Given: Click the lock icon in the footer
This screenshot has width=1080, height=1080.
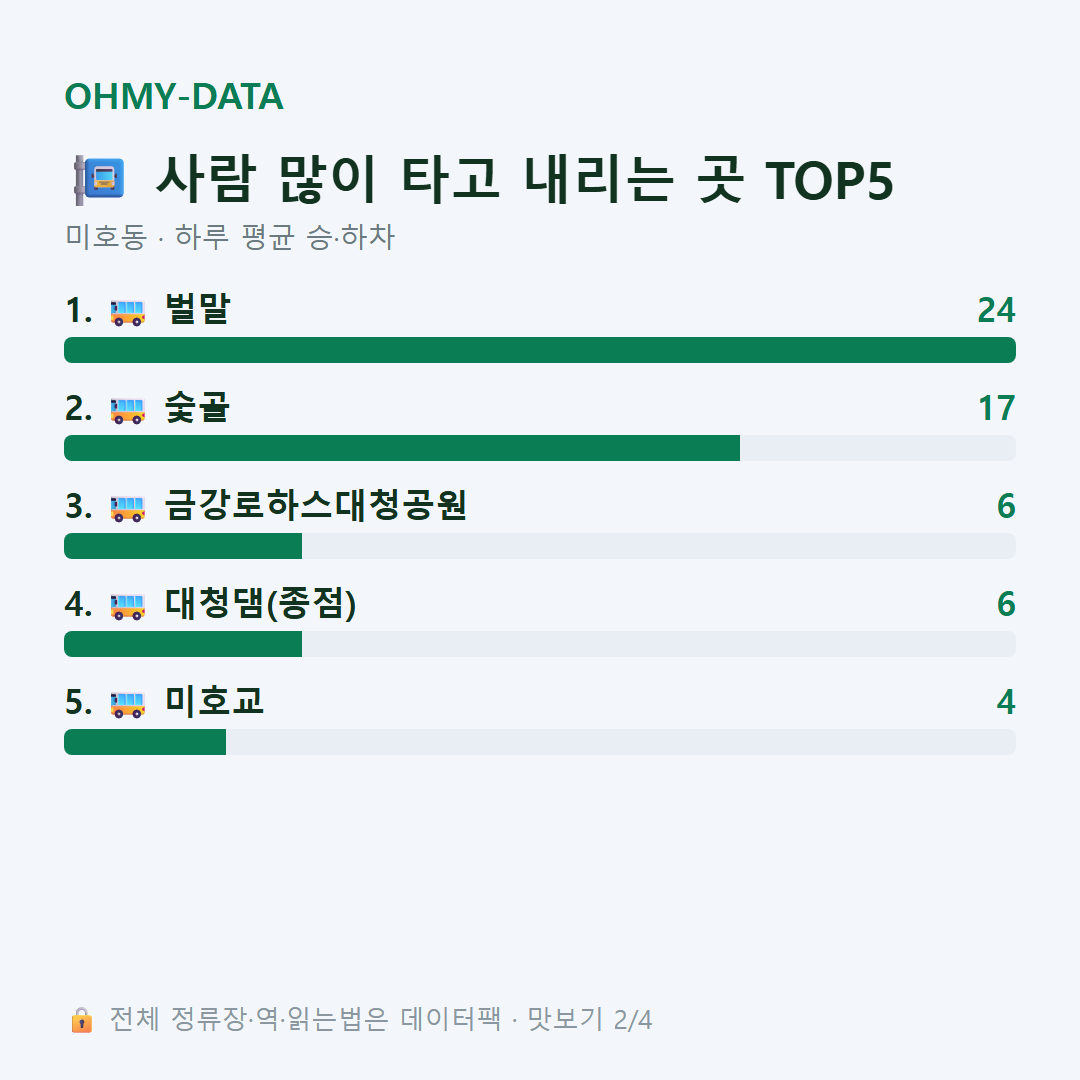Looking at the screenshot, I should point(81,1020).
